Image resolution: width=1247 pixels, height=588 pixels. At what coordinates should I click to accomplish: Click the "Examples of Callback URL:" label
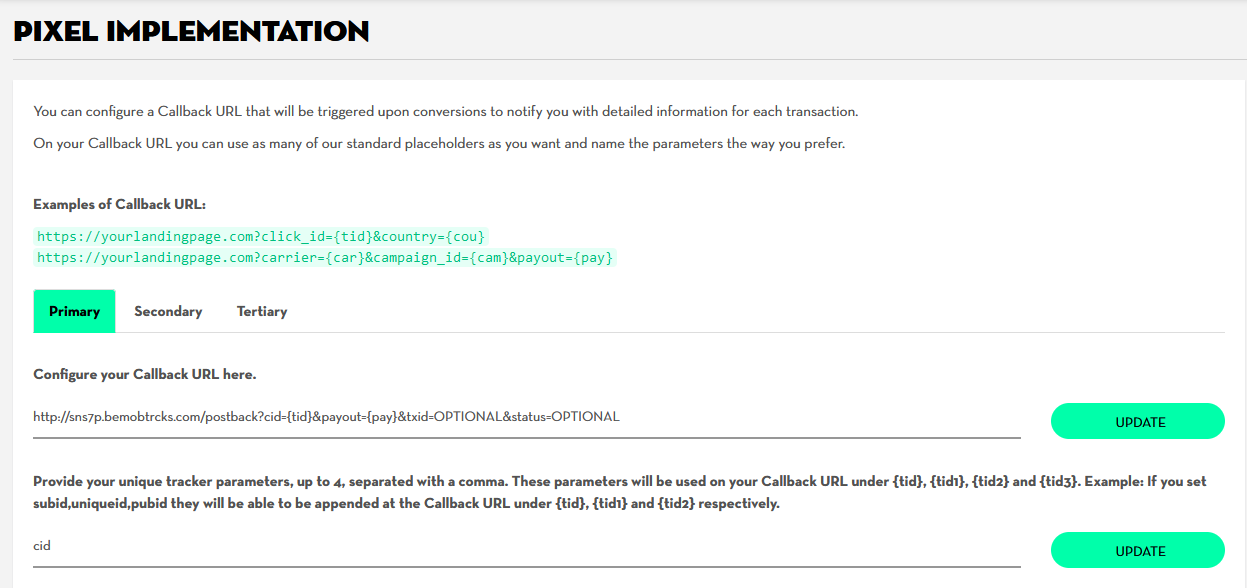click(x=119, y=204)
